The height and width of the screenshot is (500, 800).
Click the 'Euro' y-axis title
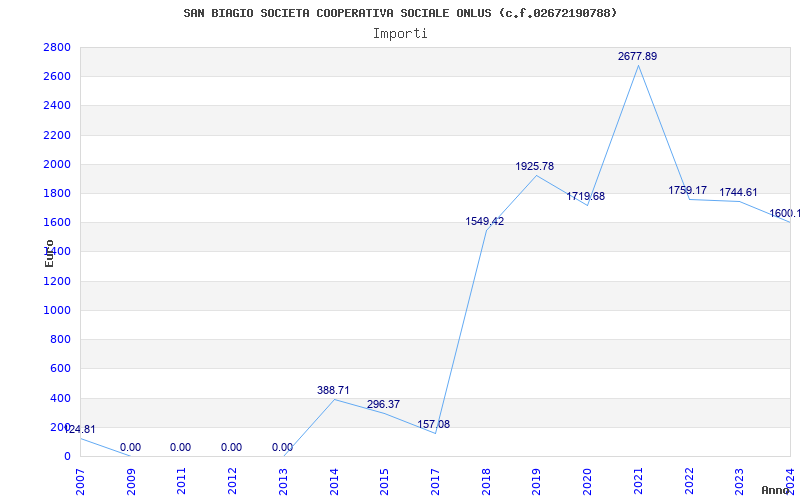tap(49, 253)
